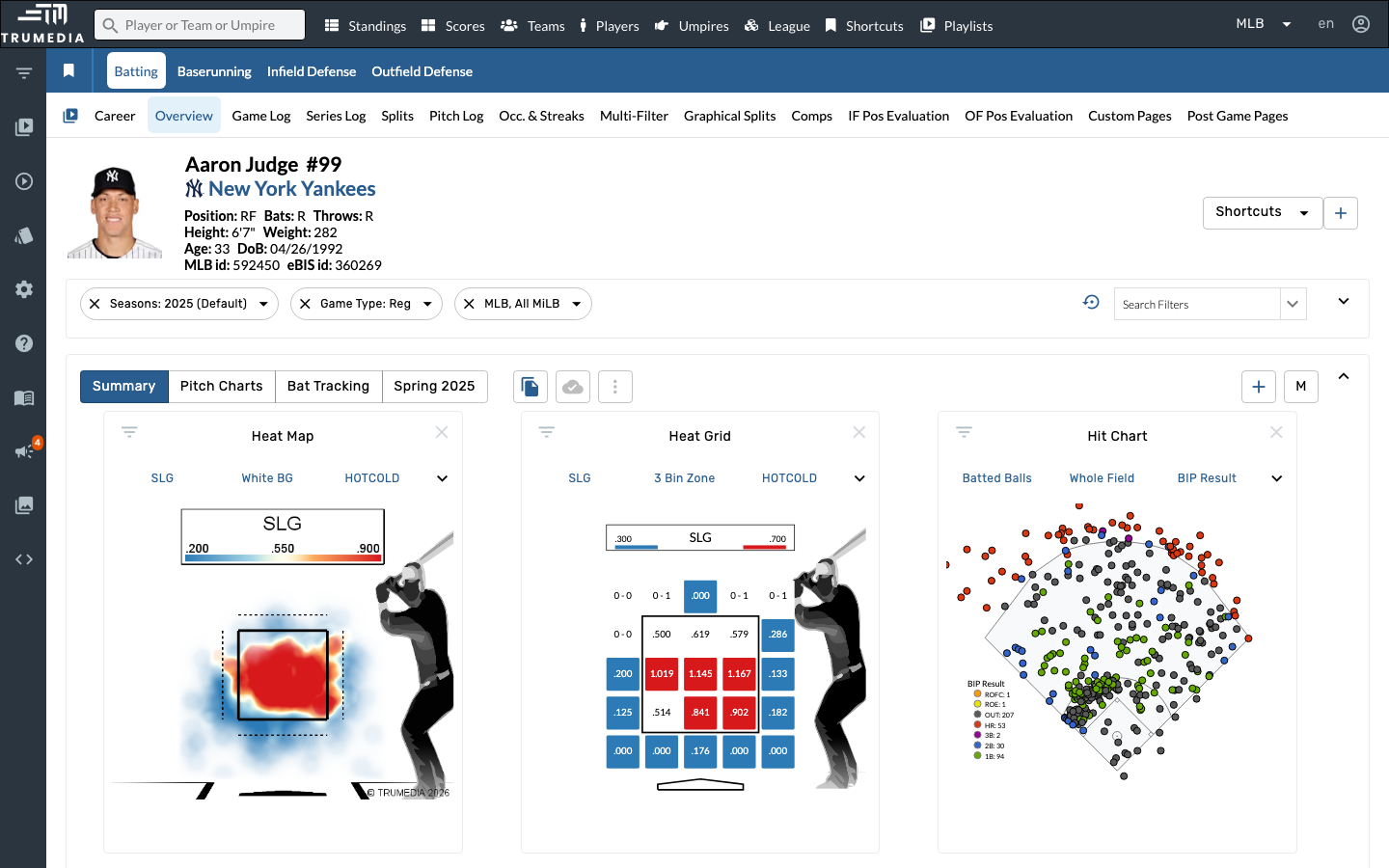Click the video playlist icon beside Career
This screenshot has height=868, width=1389.
70,116
